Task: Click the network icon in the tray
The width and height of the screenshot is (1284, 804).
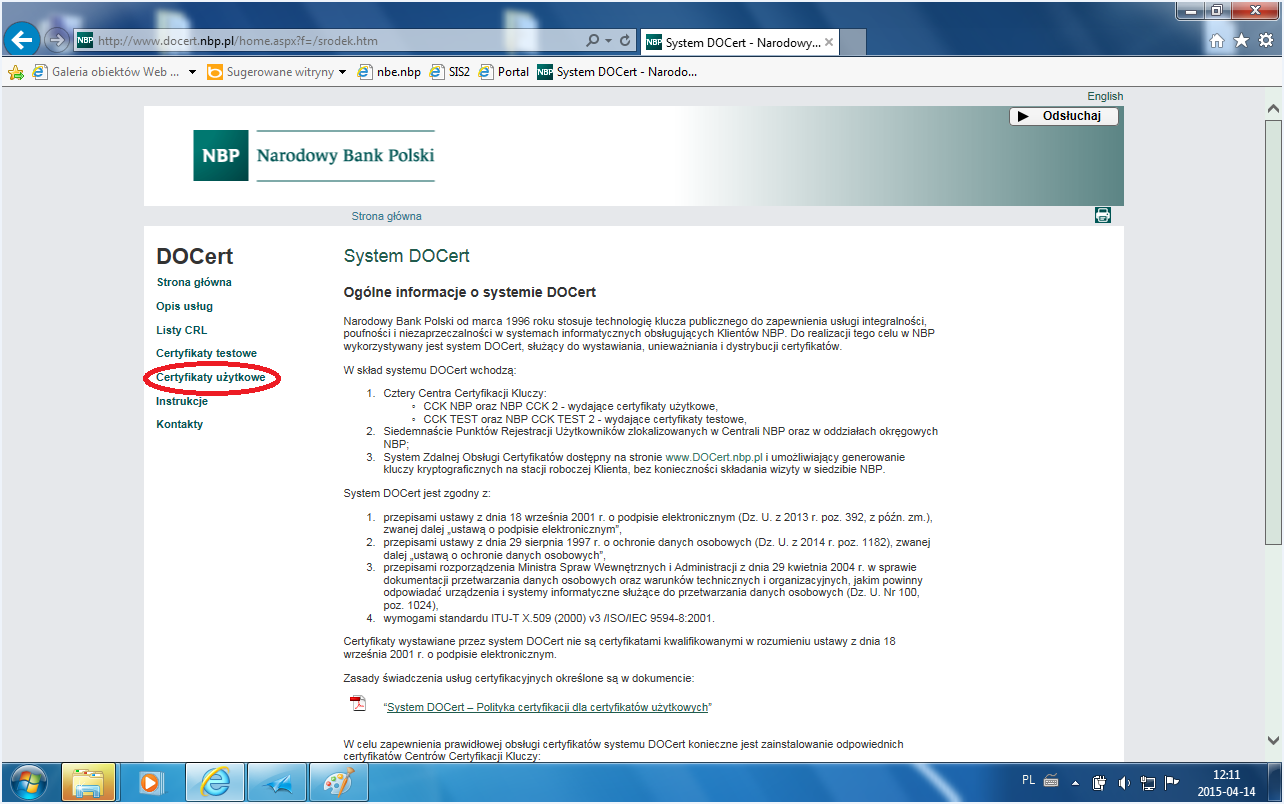Action: 1148,782
